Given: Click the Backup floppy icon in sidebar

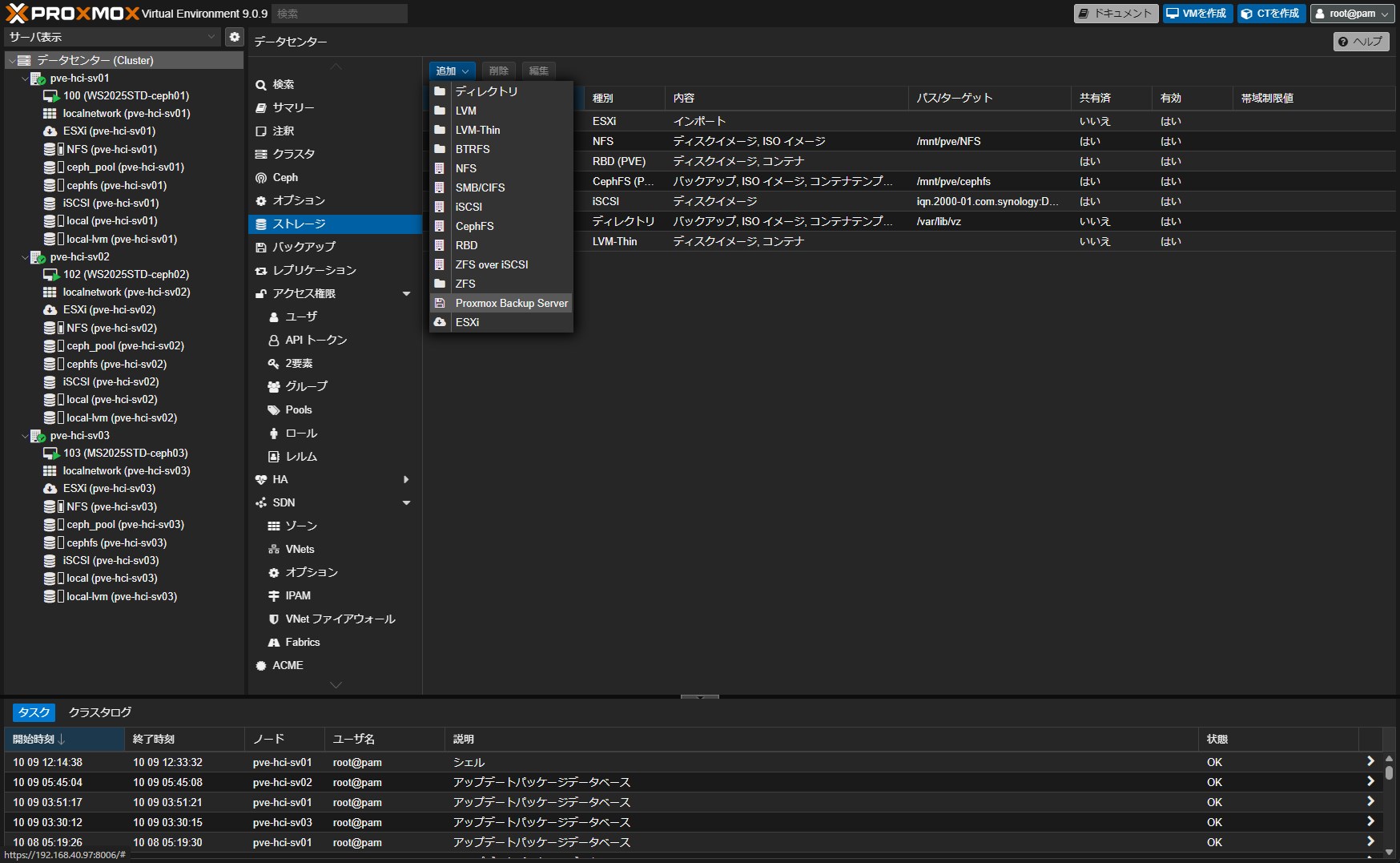Looking at the screenshot, I should tap(261, 248).
